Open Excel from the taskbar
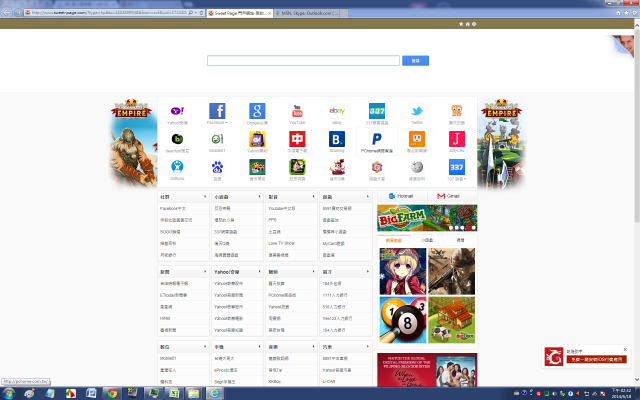Viewport: 640px width, 400px height. point(174,393)
